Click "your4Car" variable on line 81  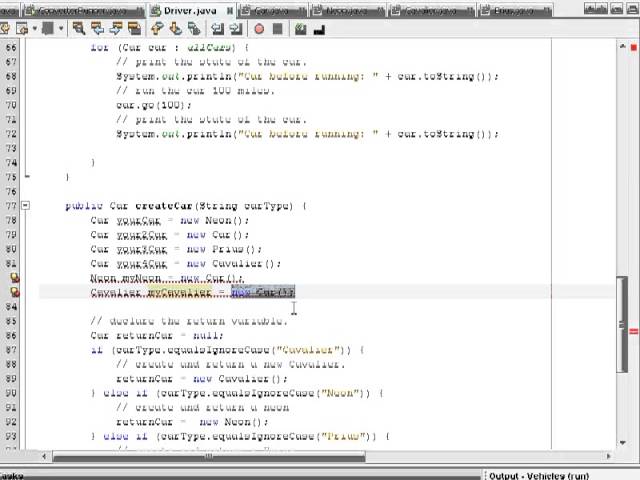pyautogui.click(x=142, y=264)
